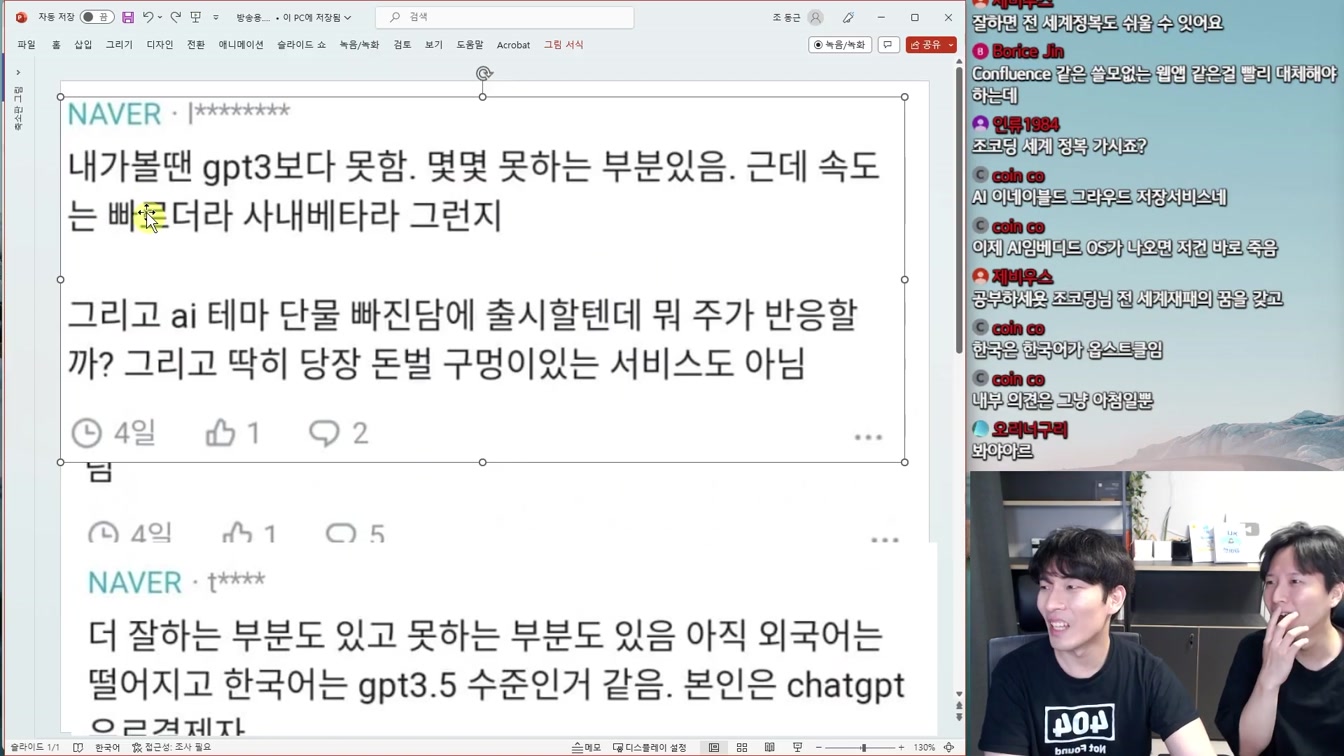Open the 슬라이드 쇼 ribbon tab
Image resolution: width=1344 pixels, height=756 pixels.
pyautogui.click(x=301, y=45)
